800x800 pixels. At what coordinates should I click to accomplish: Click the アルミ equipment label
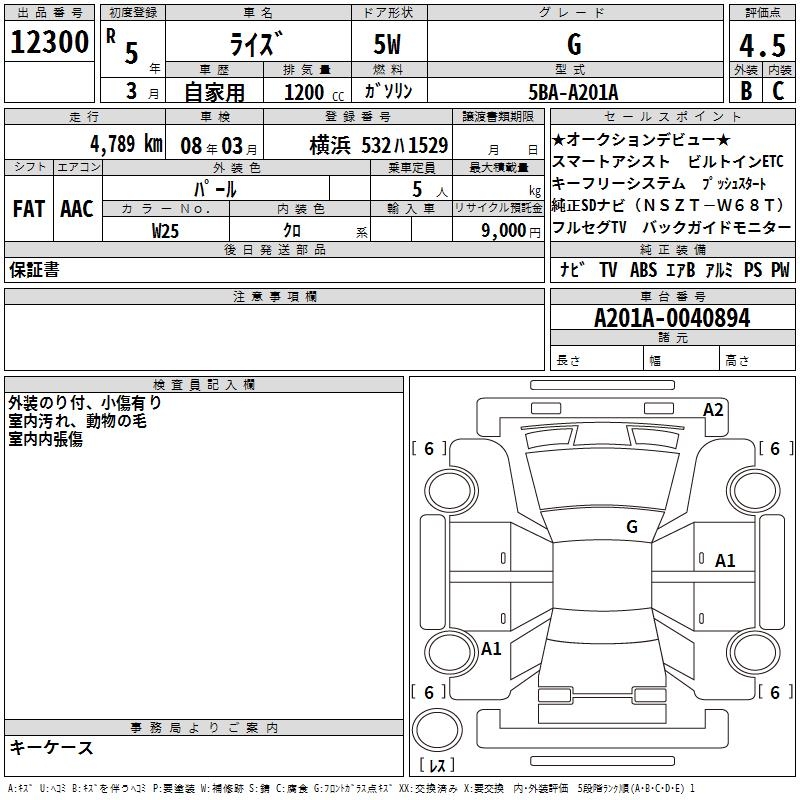[x=718, y=269]
